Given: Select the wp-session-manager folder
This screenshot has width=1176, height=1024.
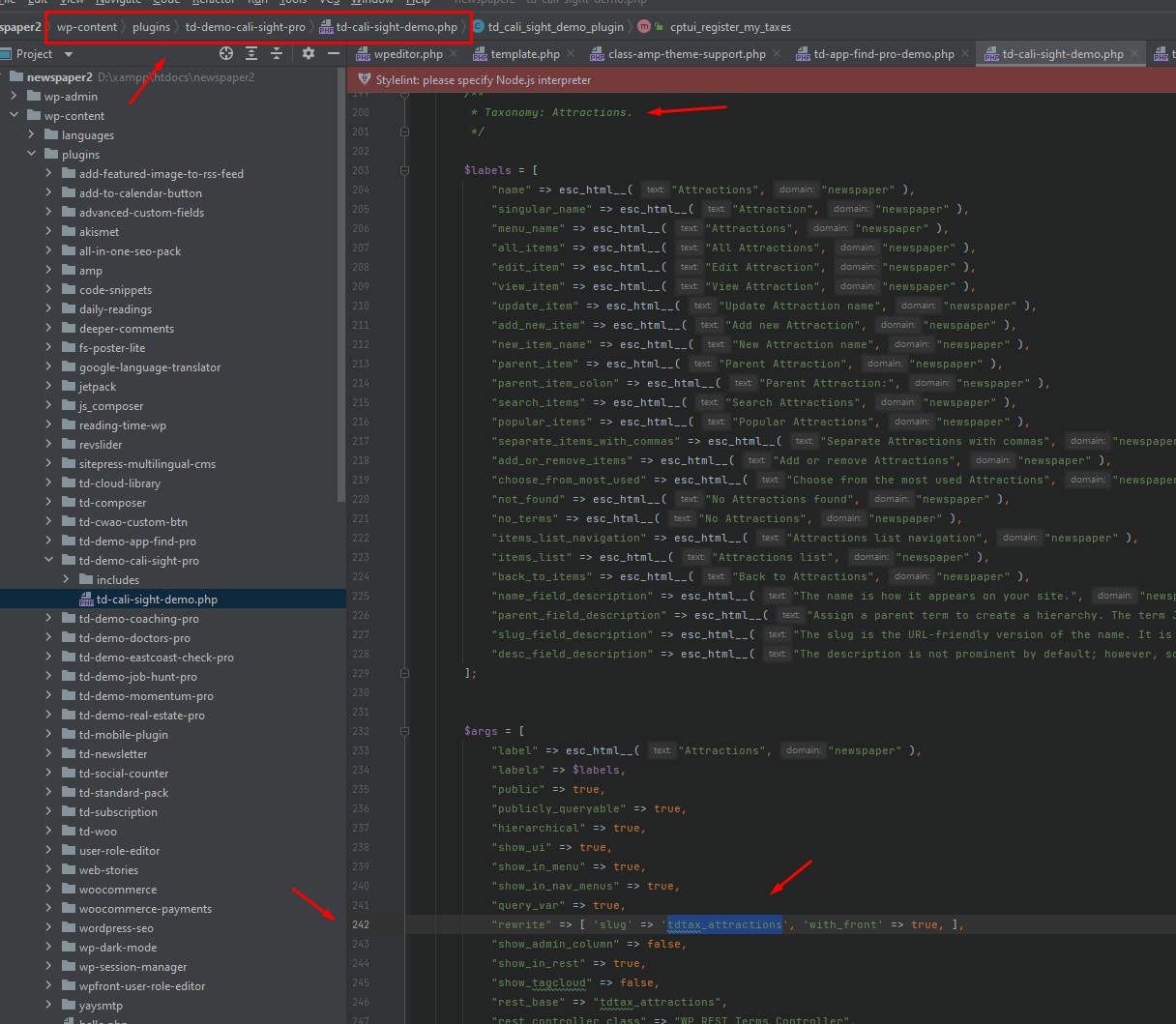Looking at the screenshot, I should pyautogui.click(x=133, y=967).
